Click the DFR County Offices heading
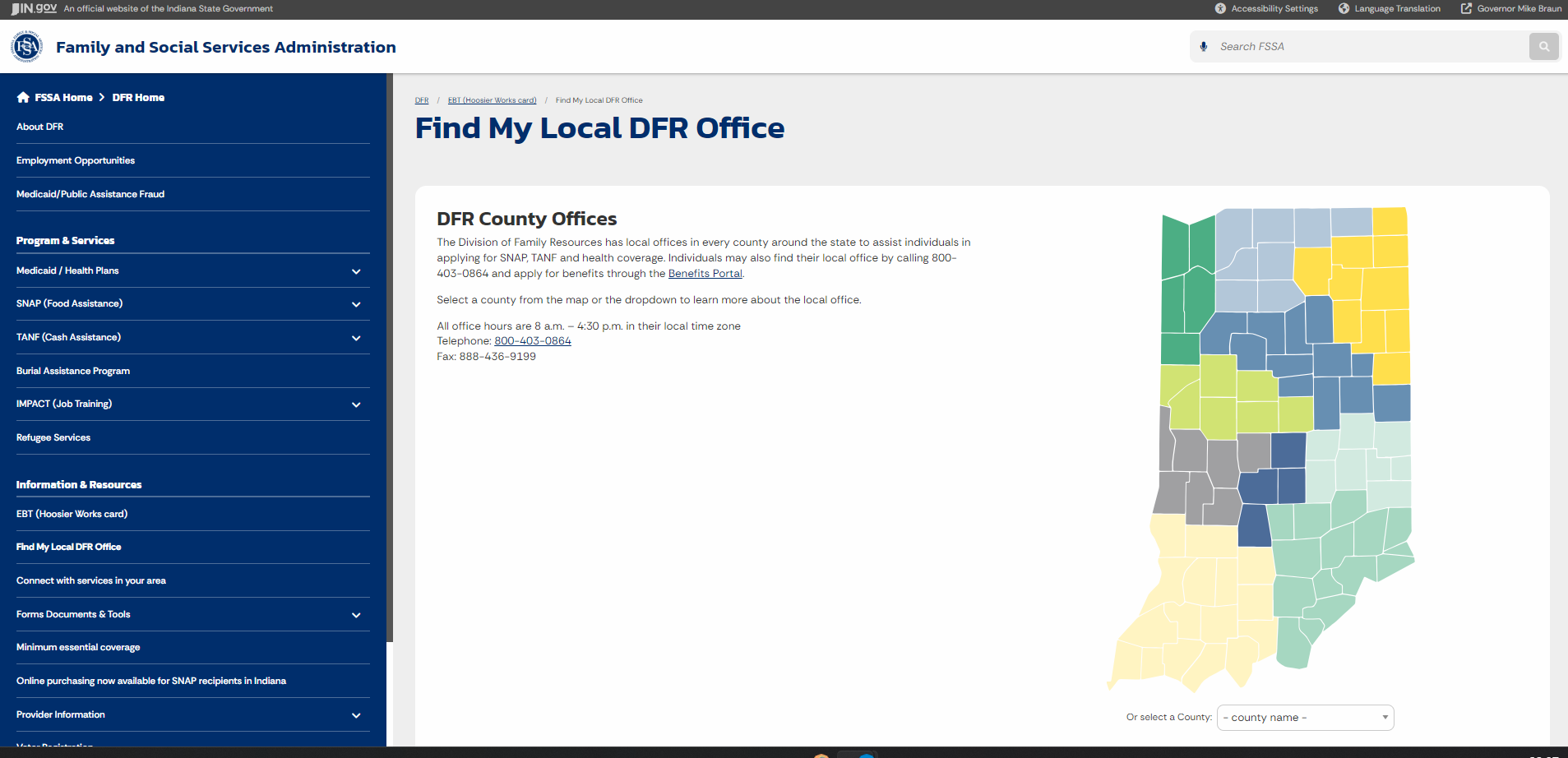The height and width of the screenshot is (758, 1568). coord(526,219)
